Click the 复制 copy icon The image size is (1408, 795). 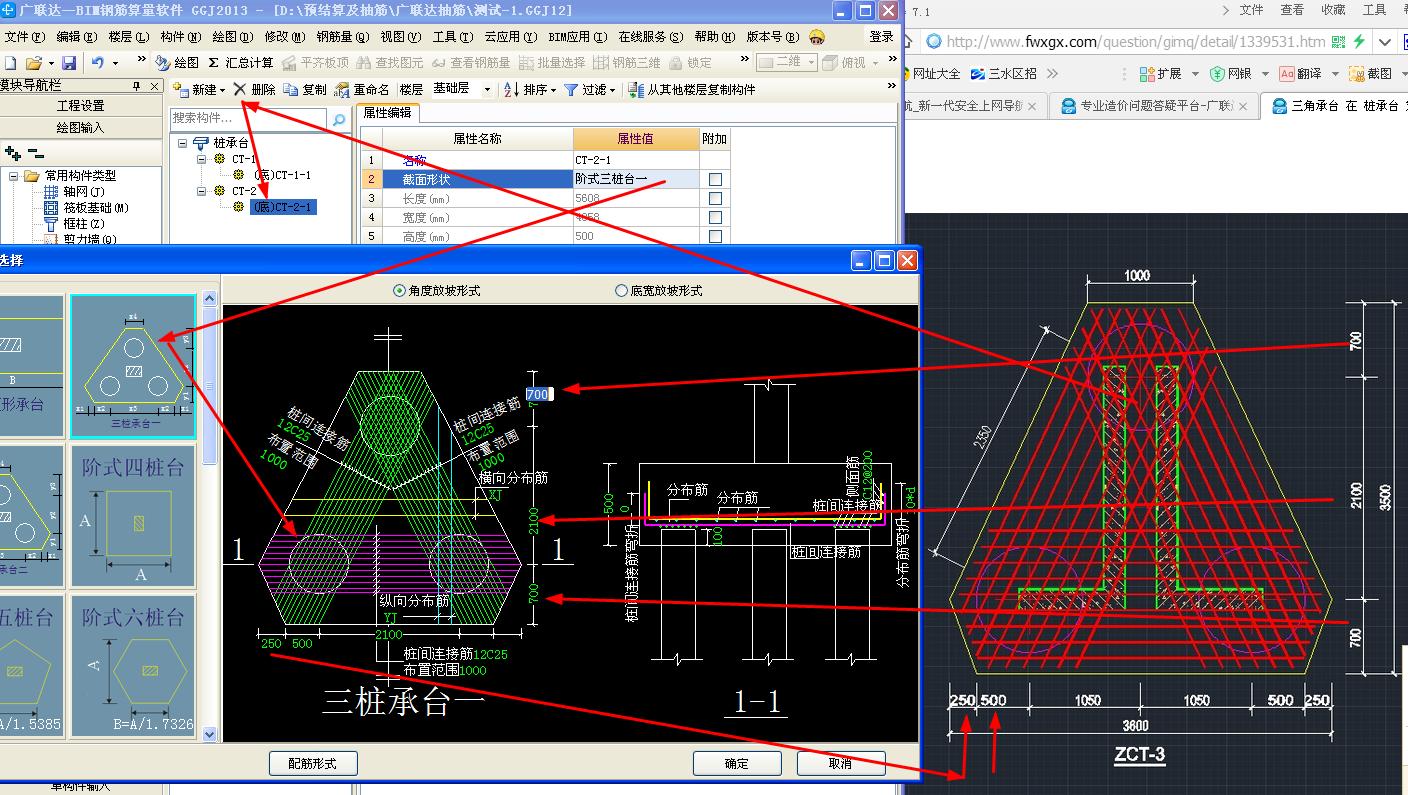(291, 89)
